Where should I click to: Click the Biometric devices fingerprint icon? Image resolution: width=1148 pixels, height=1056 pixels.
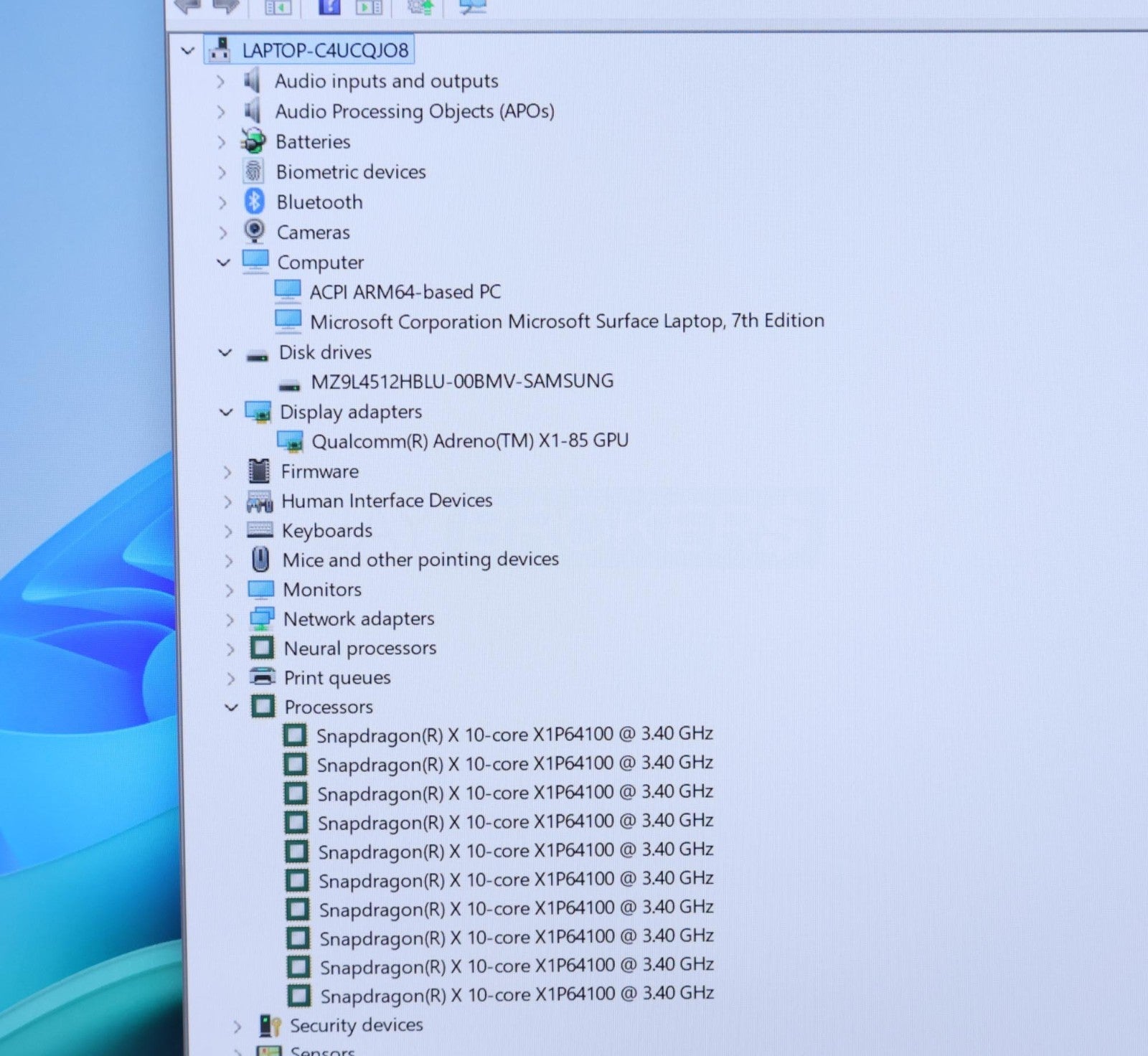click(253, 171)
